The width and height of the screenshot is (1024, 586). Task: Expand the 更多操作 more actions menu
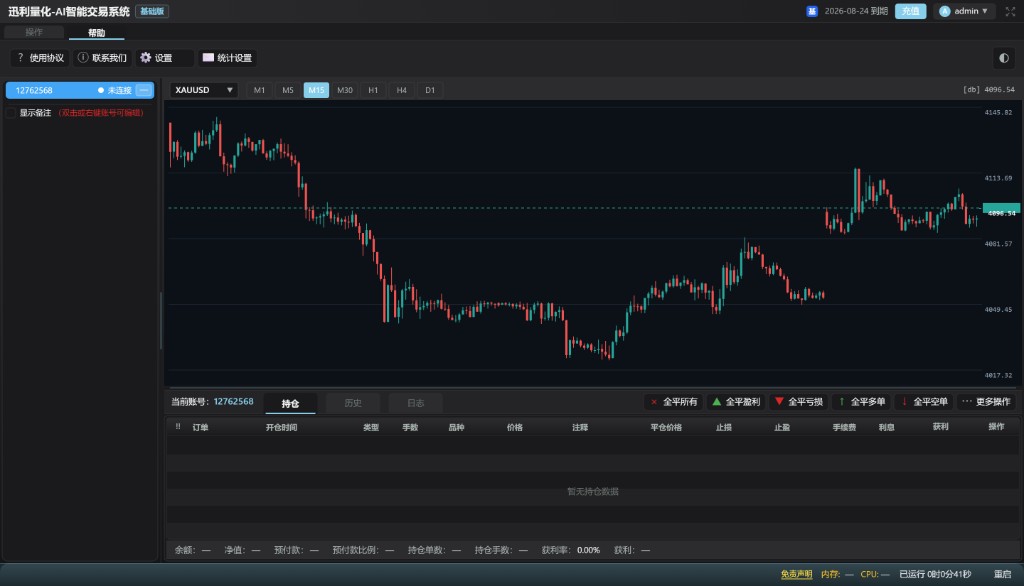986,402
